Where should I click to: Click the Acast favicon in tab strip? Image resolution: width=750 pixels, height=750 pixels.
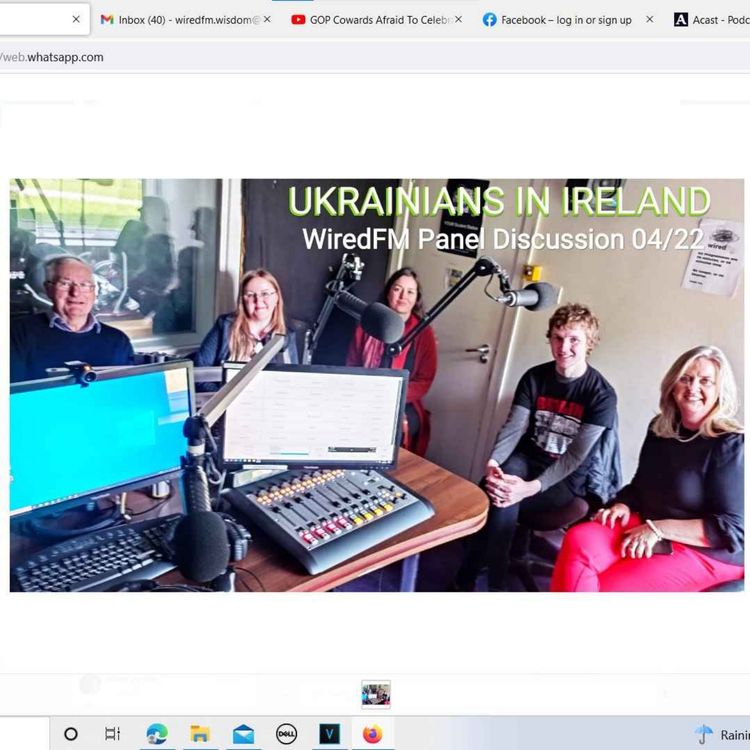pos(681,20)
